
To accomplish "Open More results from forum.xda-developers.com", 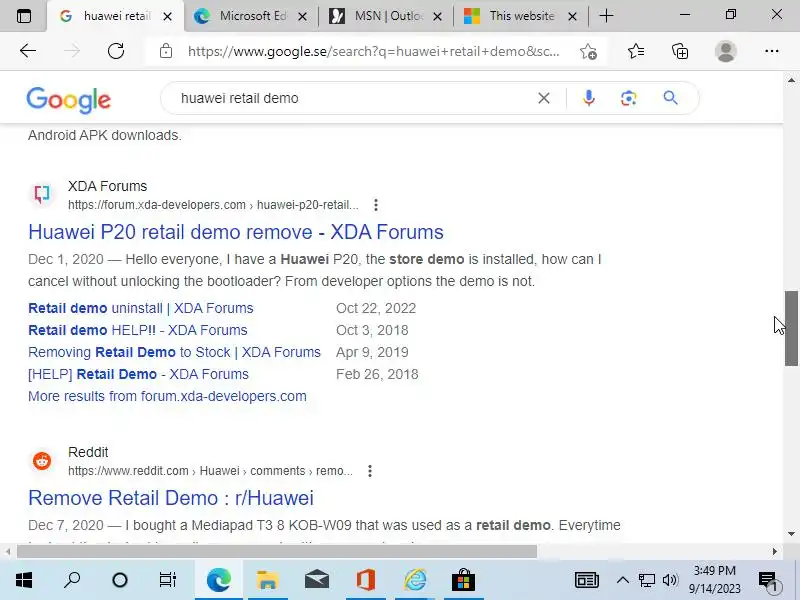I will (x=167, y=396).
